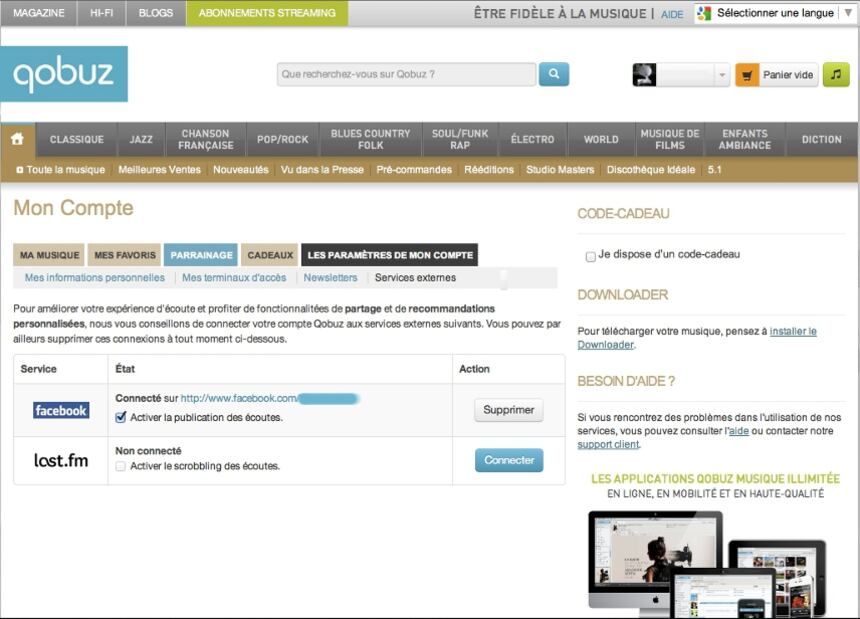Image resolution: width=860 pixels, height=619 pixels.
Task: Click the square bullet before Toute la musique
Action: 20,170
